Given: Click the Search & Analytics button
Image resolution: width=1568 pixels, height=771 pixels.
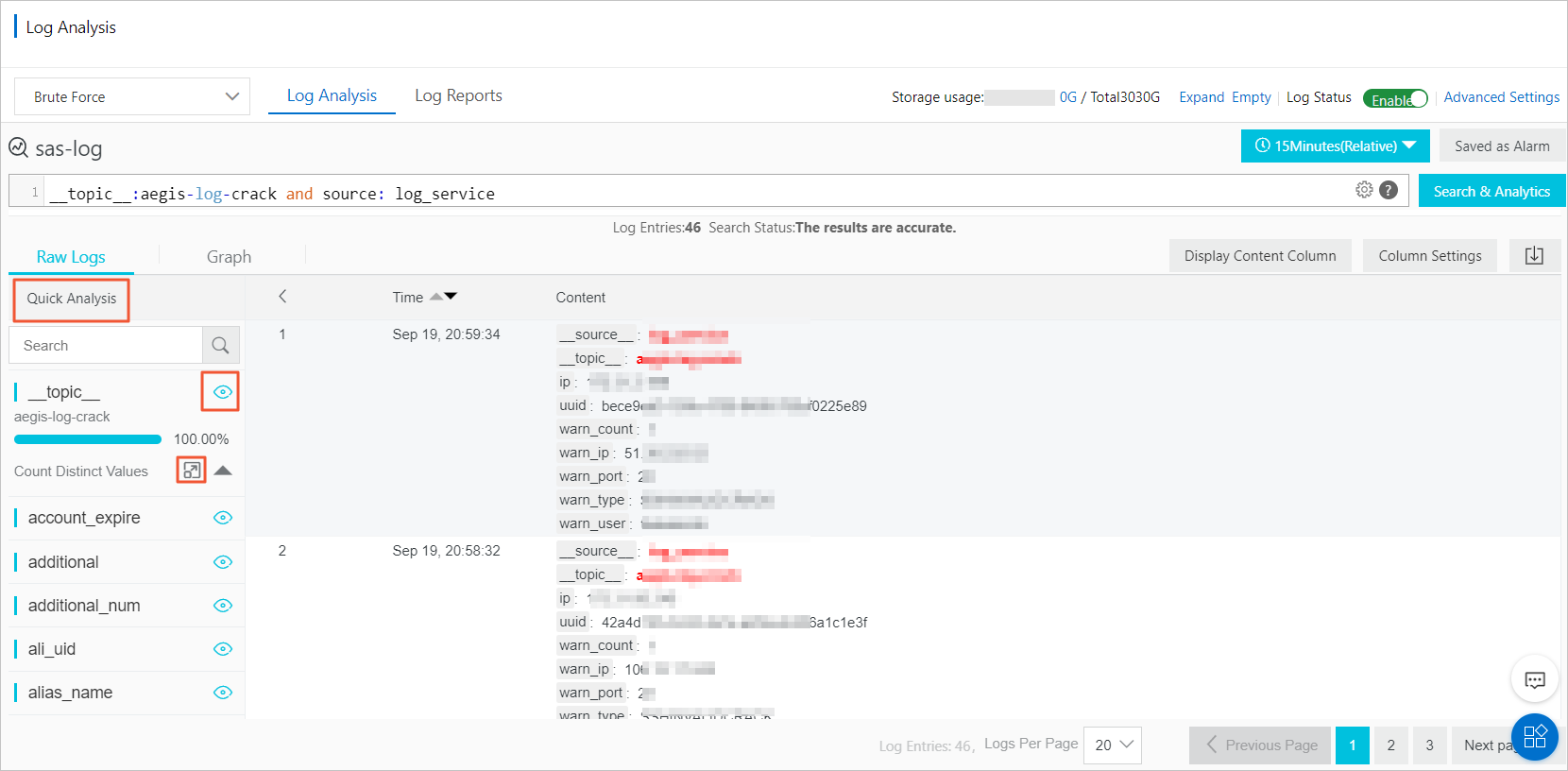Looking at the screenshot, I should 1491,191.
